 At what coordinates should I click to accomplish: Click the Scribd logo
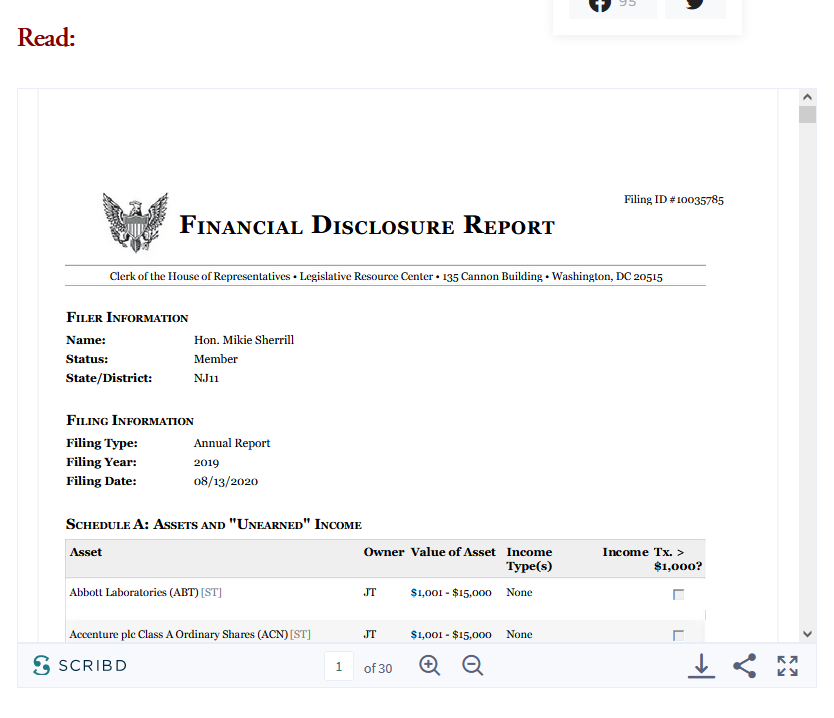click(80, 665)
